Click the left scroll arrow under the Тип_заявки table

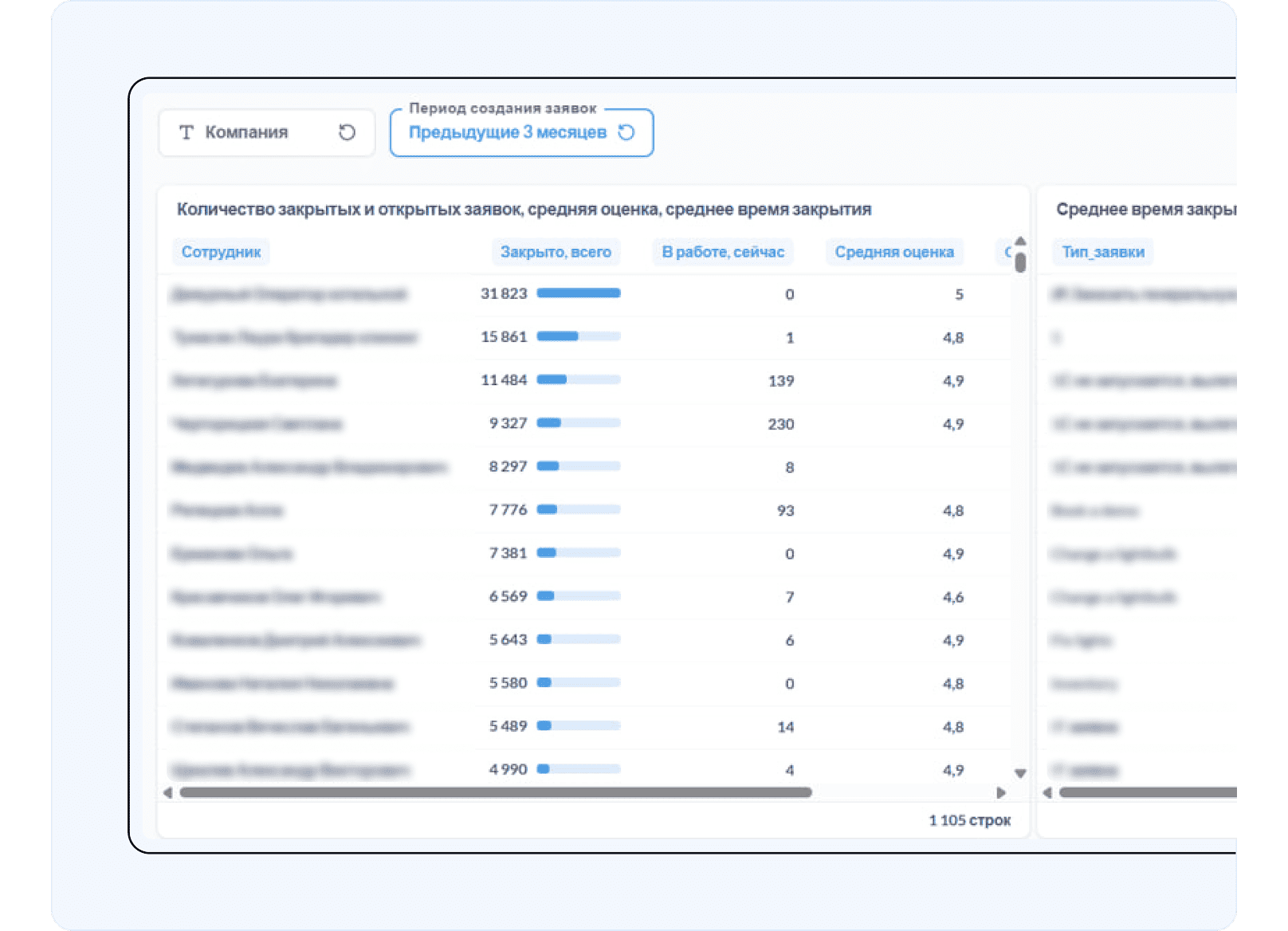click(1047, 792)
